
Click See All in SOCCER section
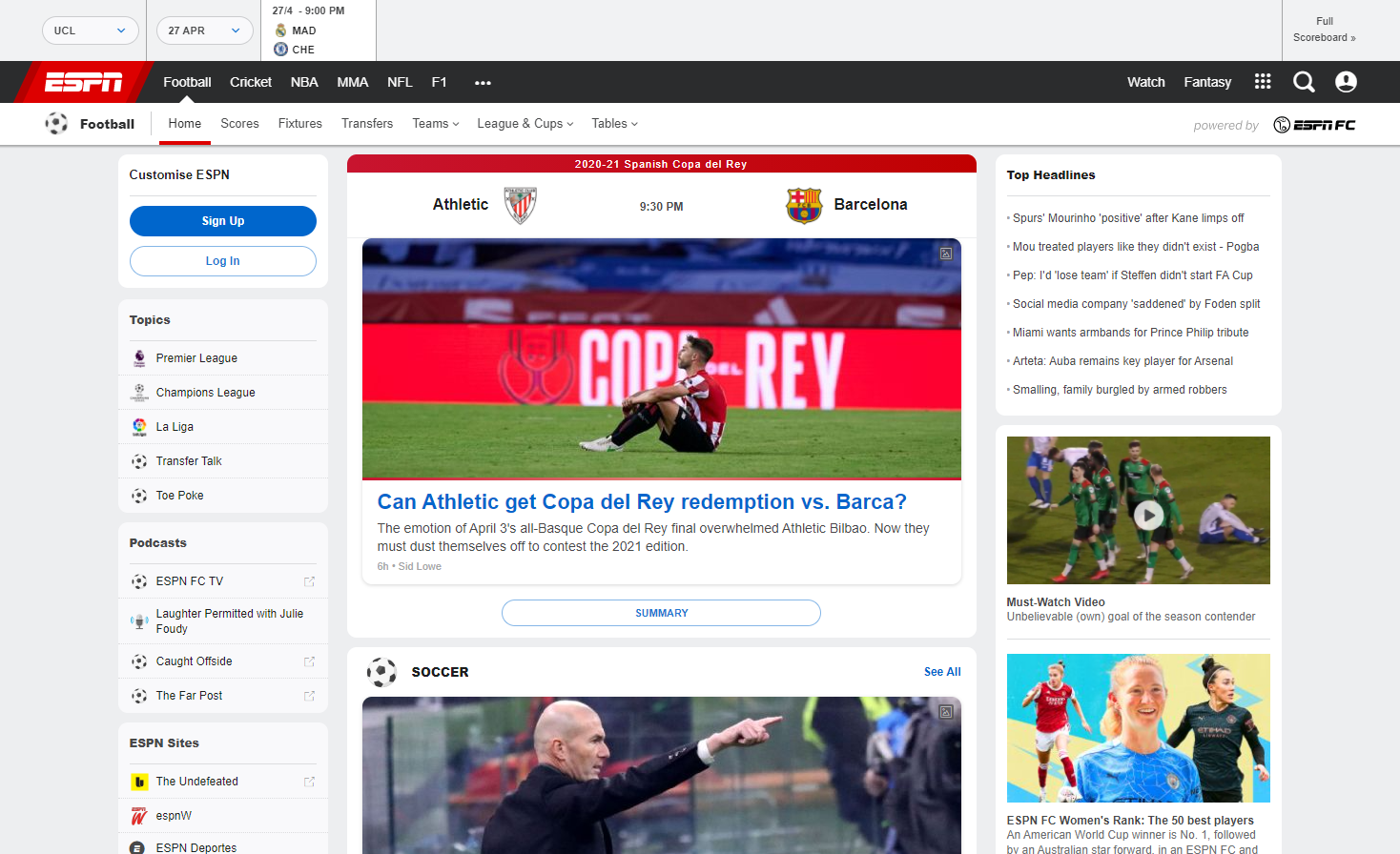click(x=942, y=672)
